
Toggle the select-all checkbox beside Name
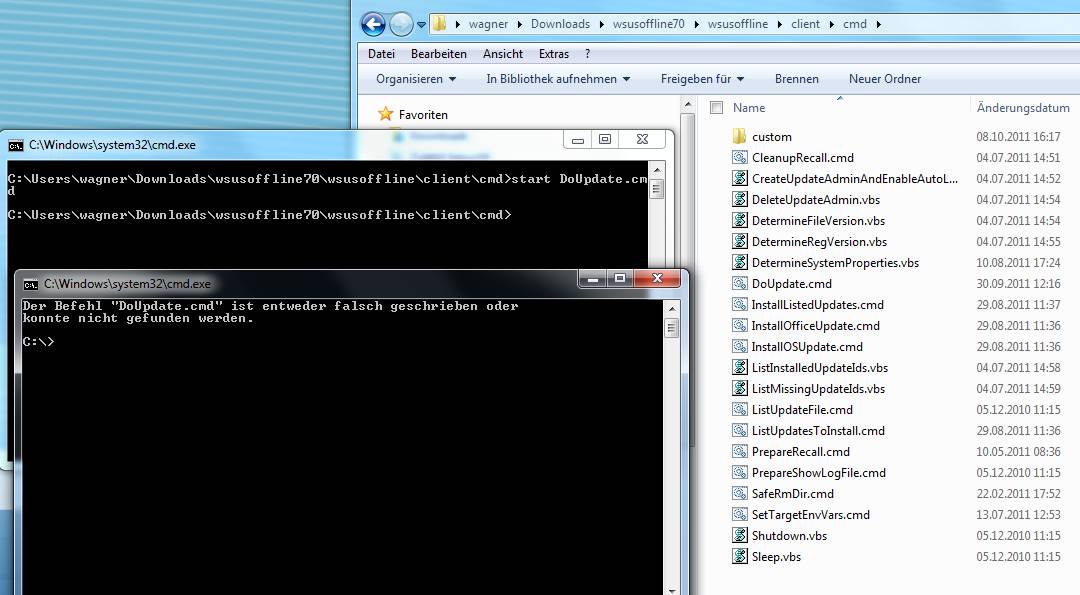pos(716,108)
